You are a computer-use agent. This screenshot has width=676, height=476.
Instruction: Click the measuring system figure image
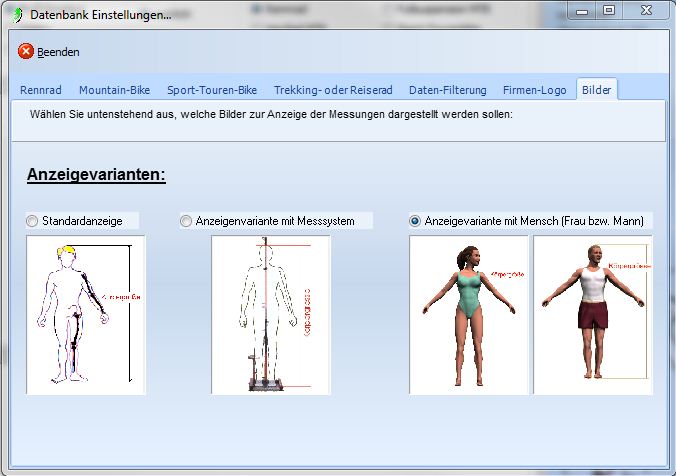point(270,314)
